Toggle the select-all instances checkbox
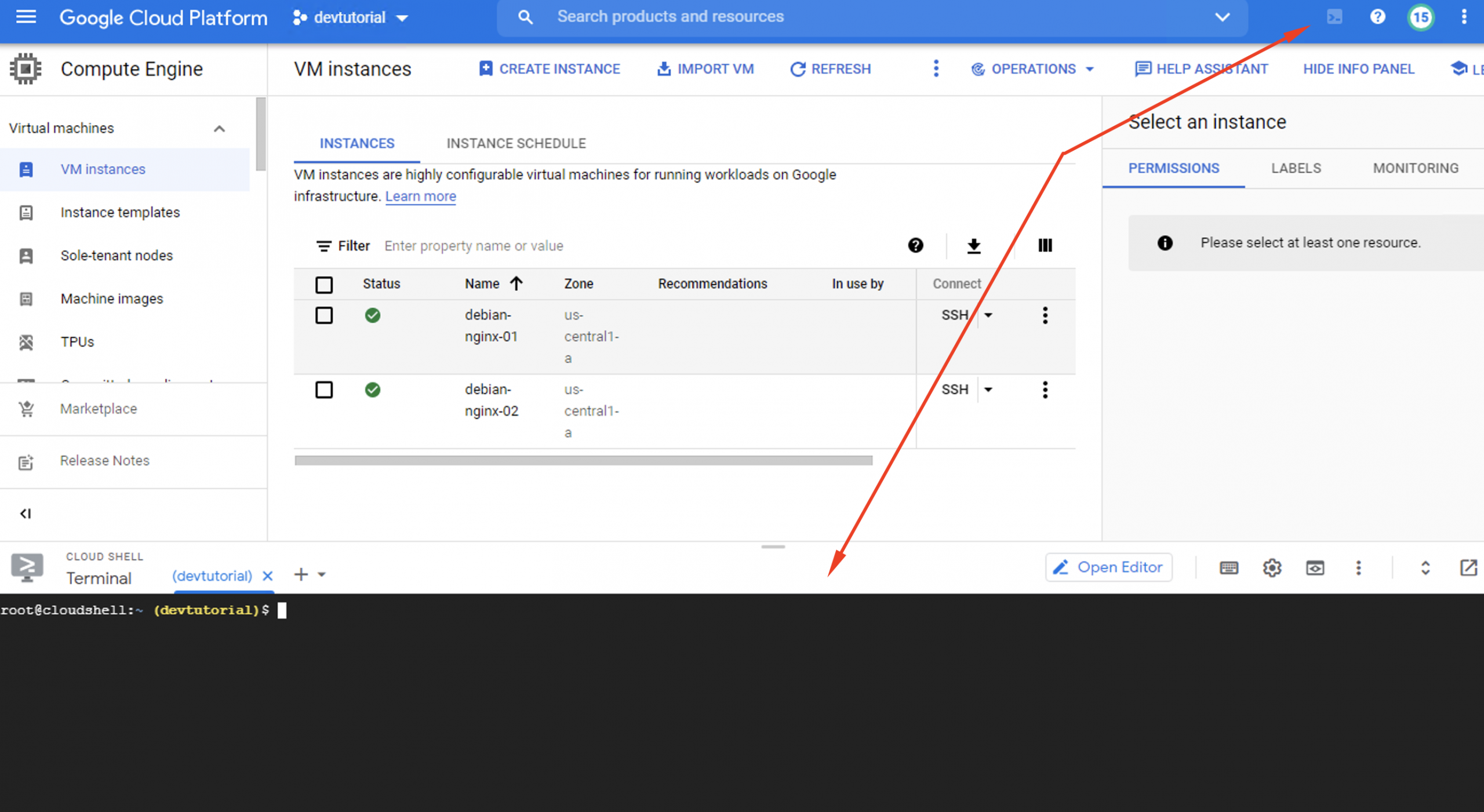Viewport: 1484px width, 812px height. [x=324, y=285]
